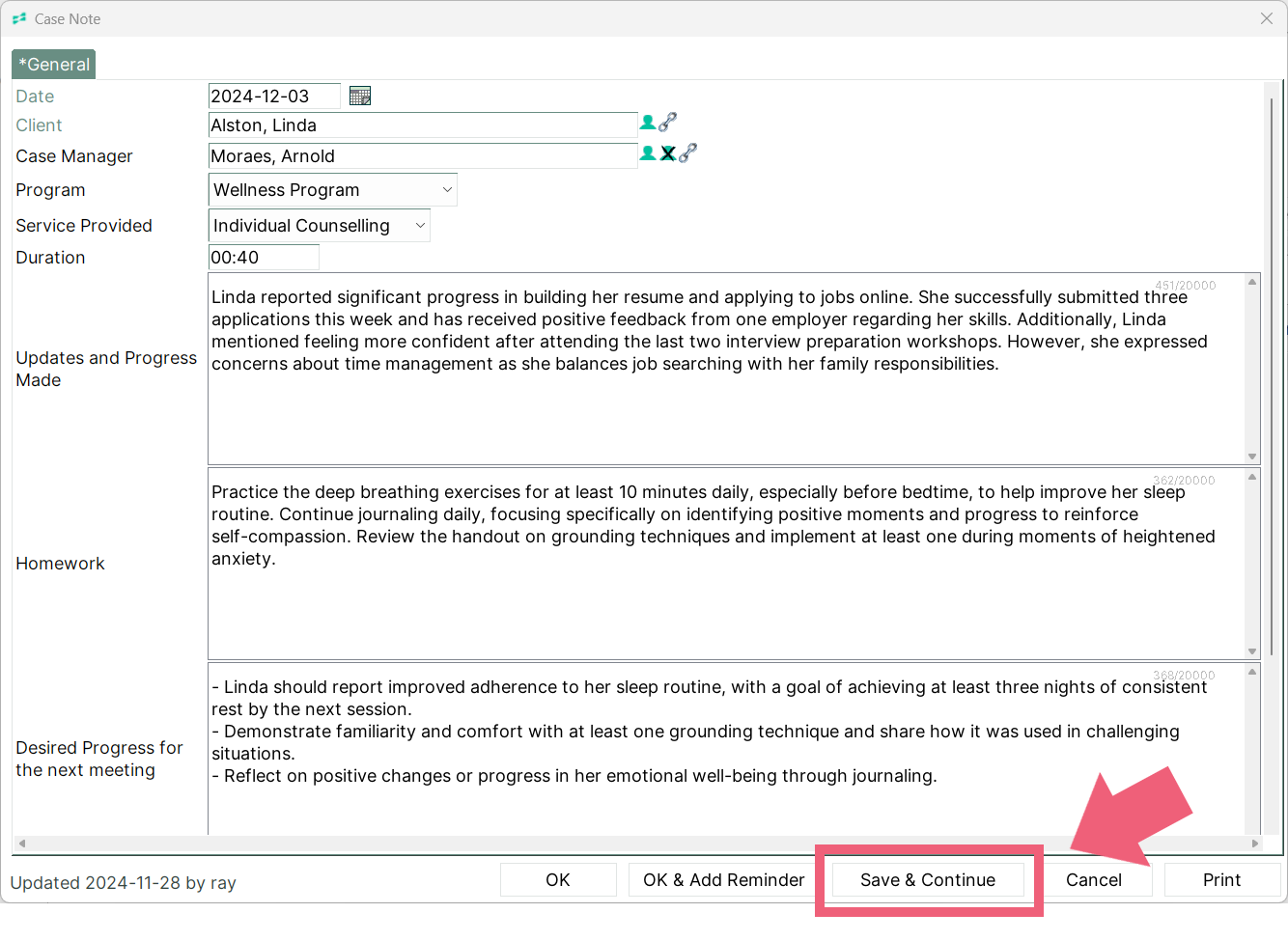
Task: Click inside Updates and Progress Made text area
Action: [x=726, y=369]
